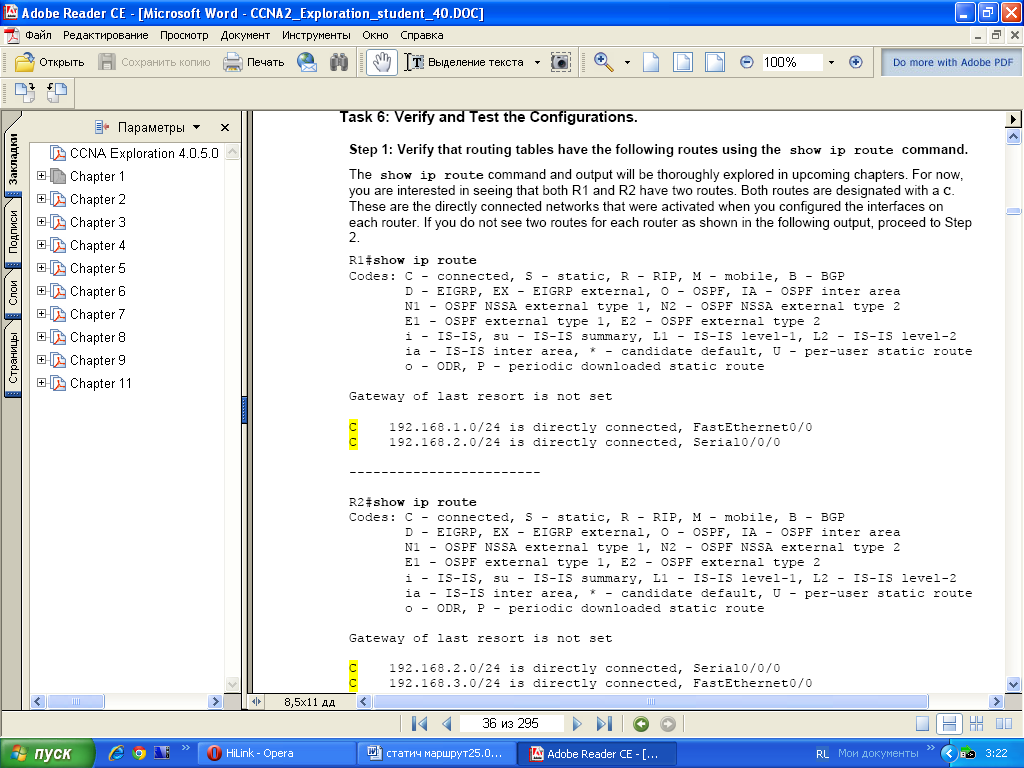Open zoom tool dropdown arrow

click(627, 63)
